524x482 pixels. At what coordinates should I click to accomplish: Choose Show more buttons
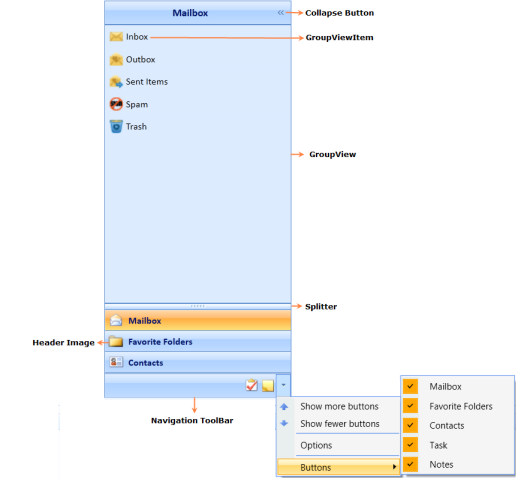338,406
